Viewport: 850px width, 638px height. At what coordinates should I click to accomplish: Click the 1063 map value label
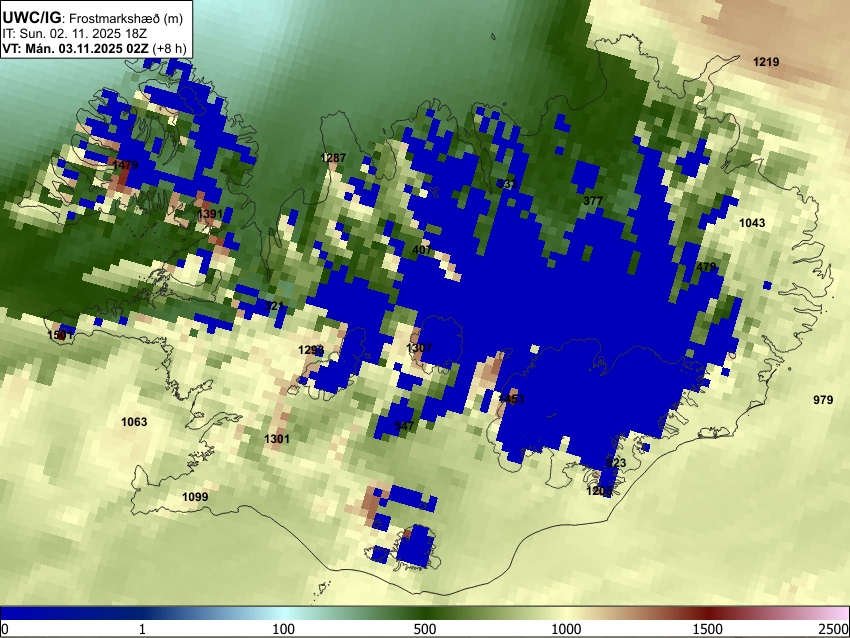(x=134, y=422)
